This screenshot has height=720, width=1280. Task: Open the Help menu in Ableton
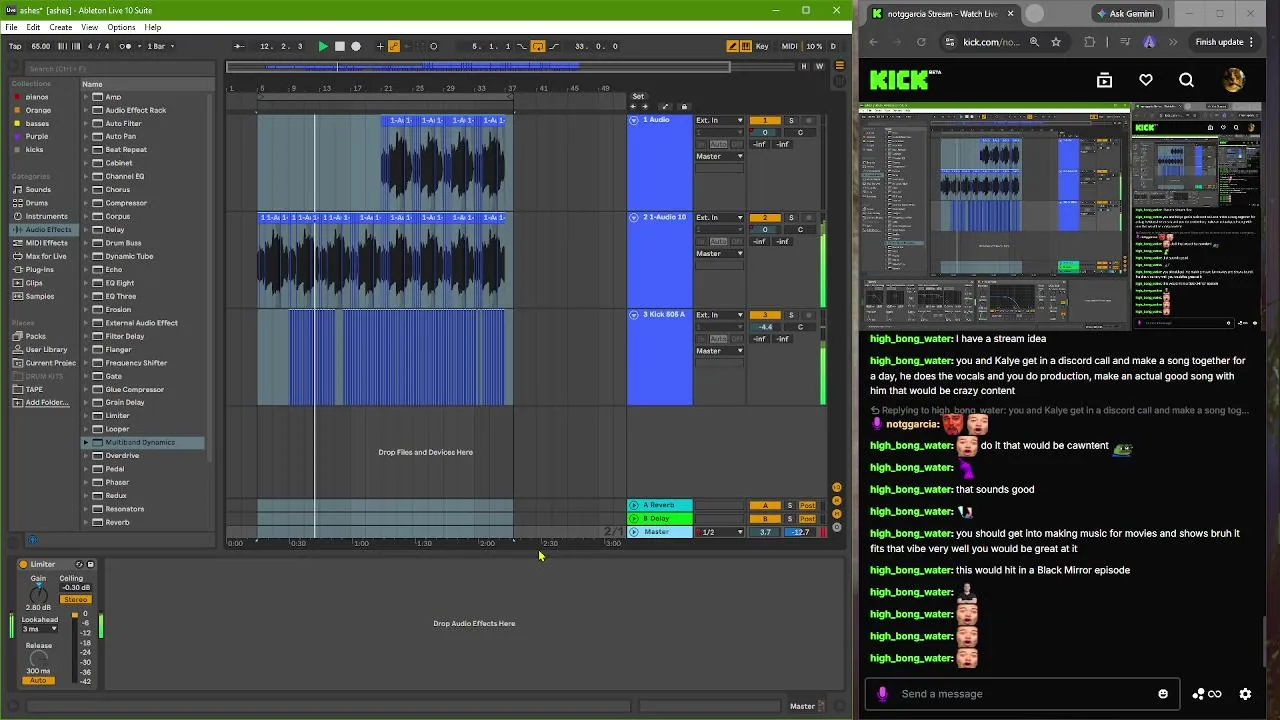152,27
